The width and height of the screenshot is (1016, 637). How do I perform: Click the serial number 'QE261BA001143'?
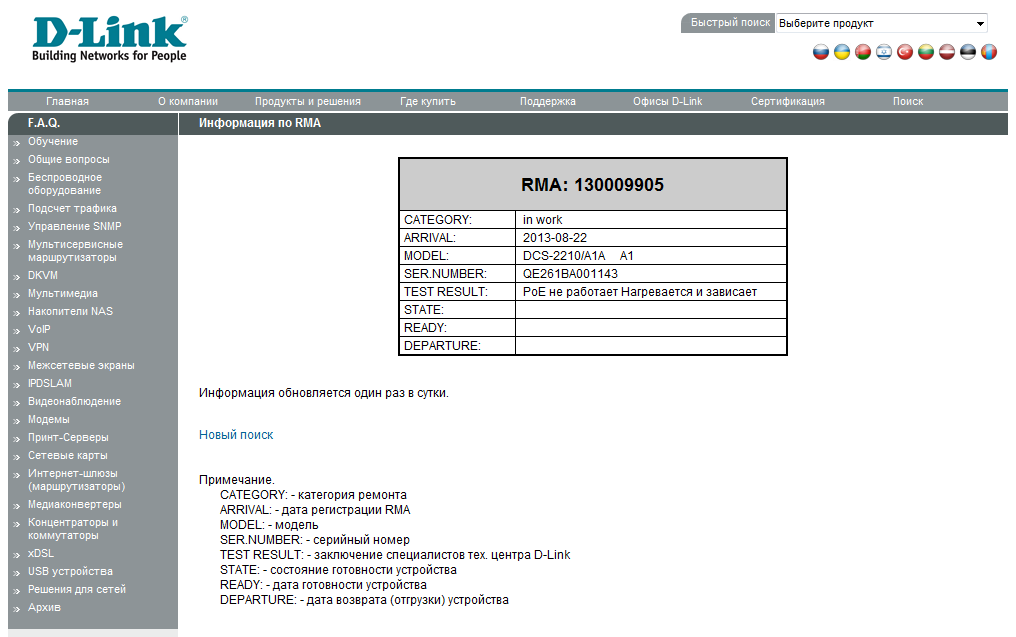570,274
